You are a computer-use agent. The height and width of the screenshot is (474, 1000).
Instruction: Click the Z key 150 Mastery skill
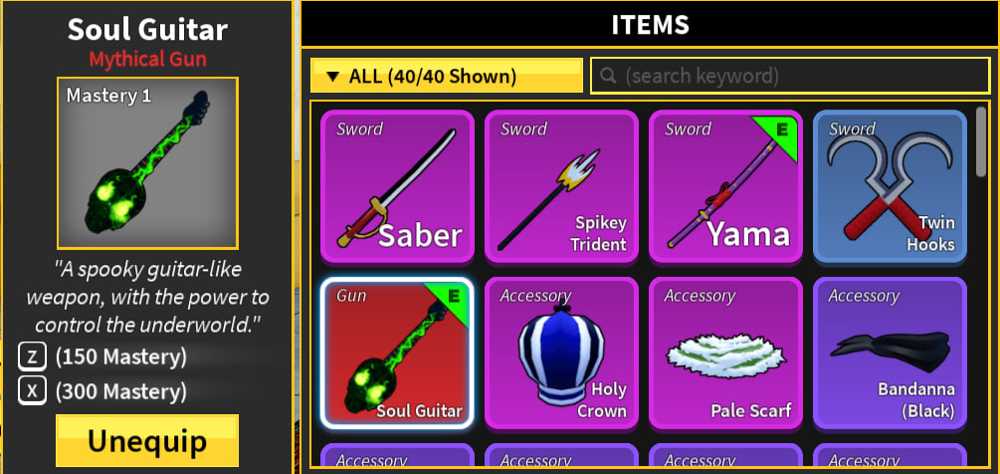coord(103,357)
